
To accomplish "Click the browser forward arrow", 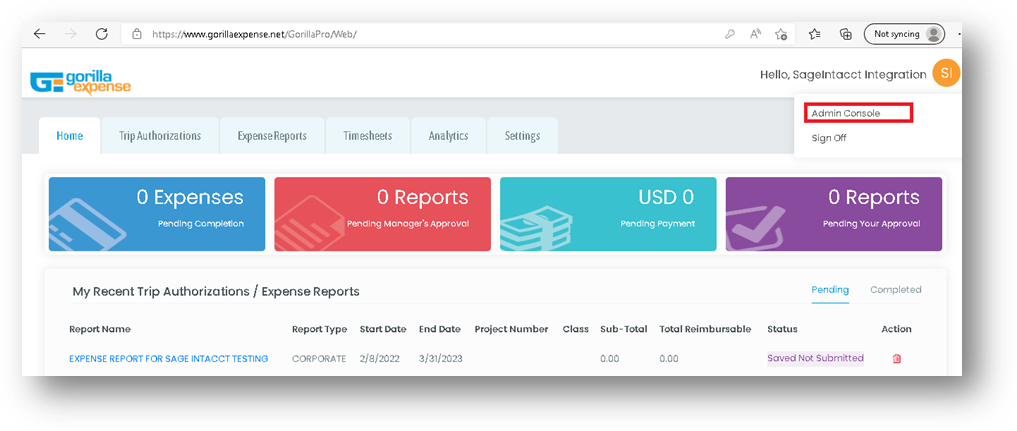I will (71, 34).
